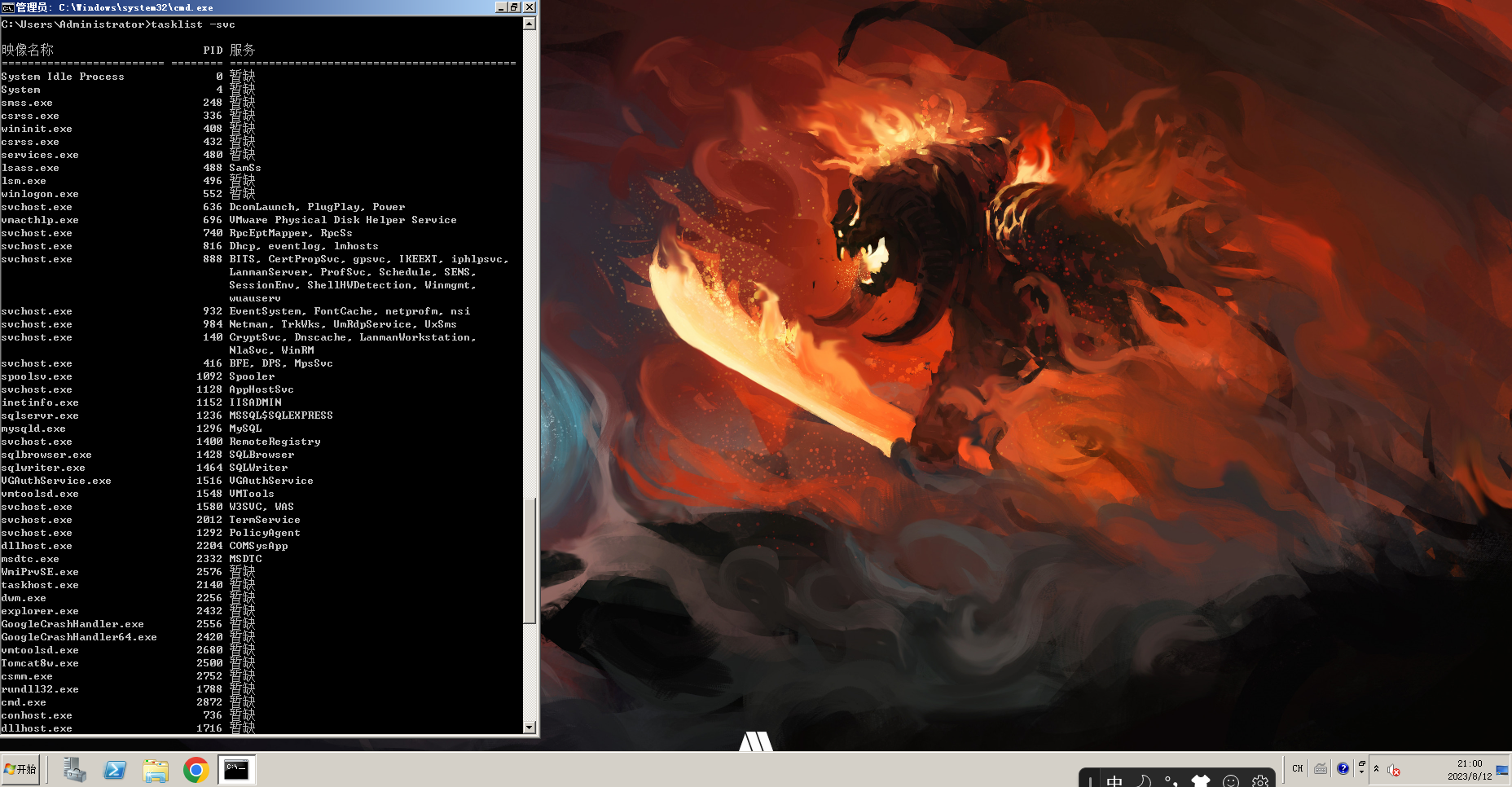
Task: Open the language bar options dropdown arrow
Action: 1361,772
